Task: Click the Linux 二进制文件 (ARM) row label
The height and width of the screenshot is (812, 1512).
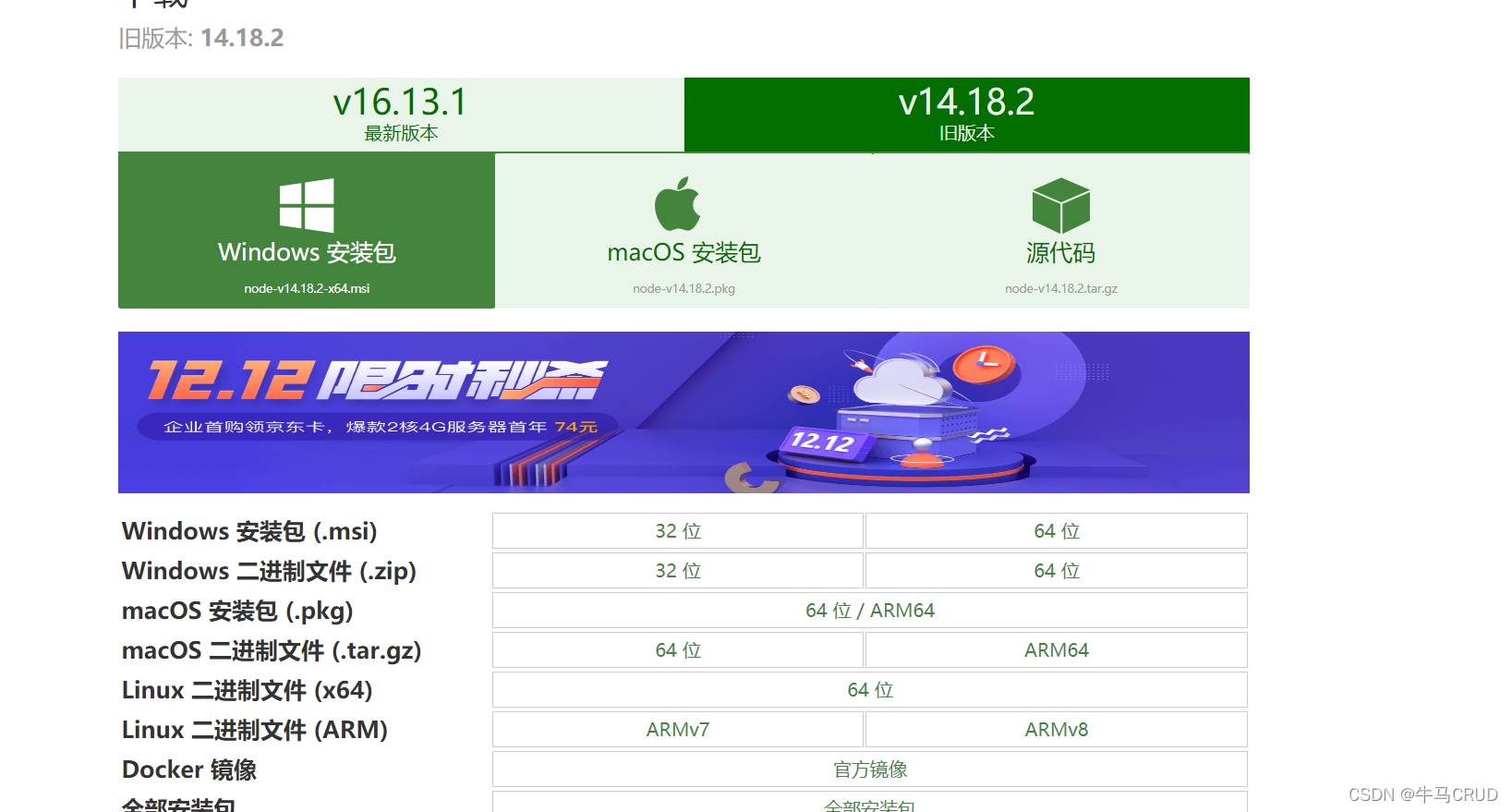Action: click(255, 730)
